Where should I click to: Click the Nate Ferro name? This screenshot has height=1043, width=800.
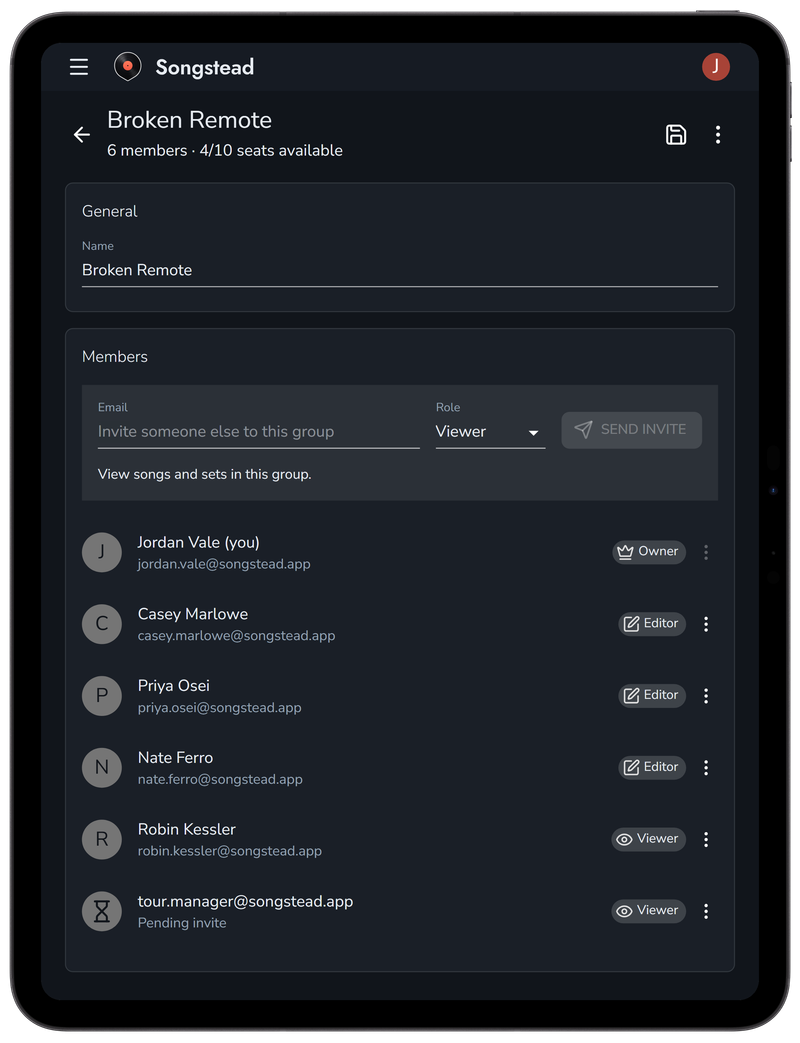point(176,758)
